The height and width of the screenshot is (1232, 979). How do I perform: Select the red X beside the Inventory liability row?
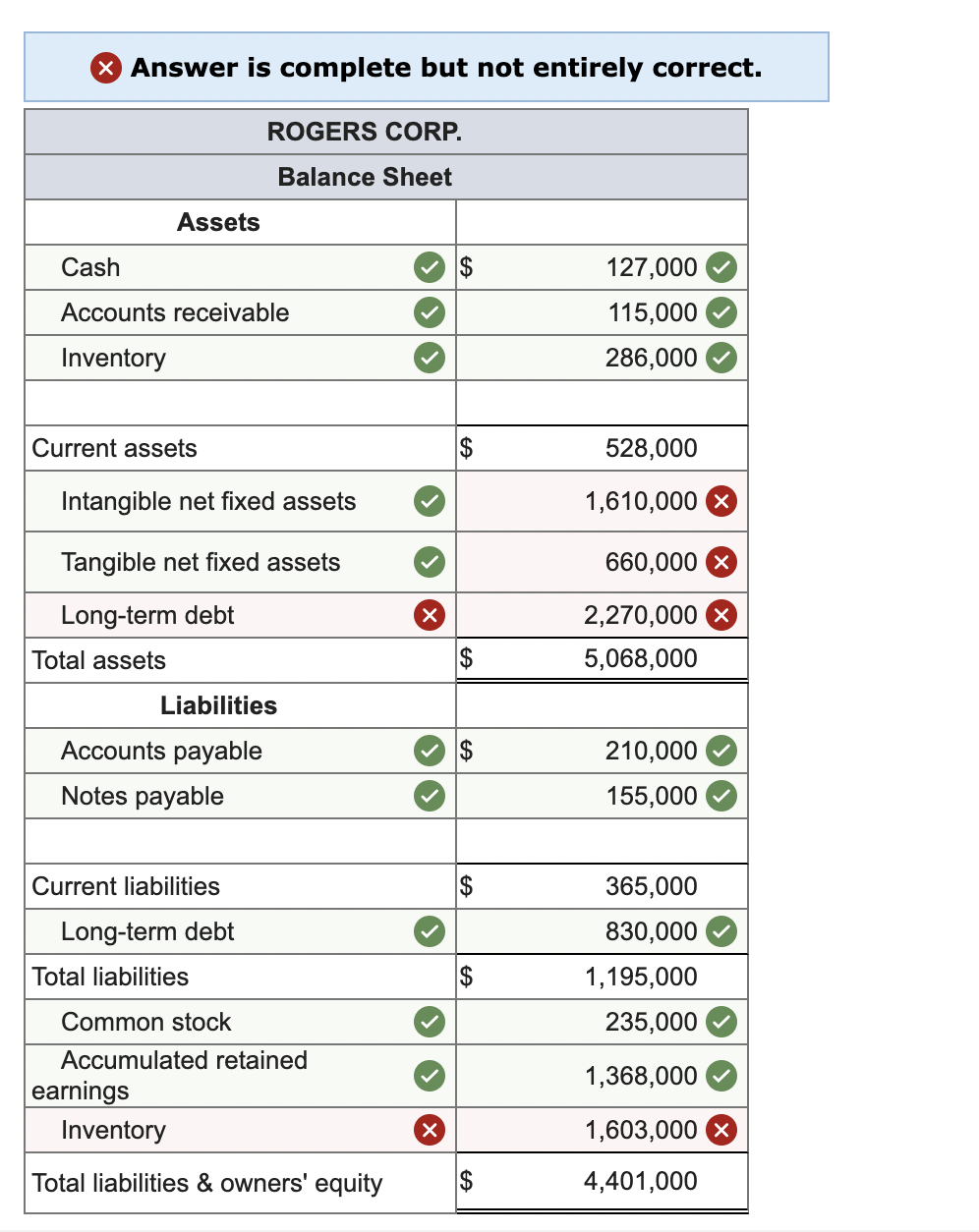429,1130
